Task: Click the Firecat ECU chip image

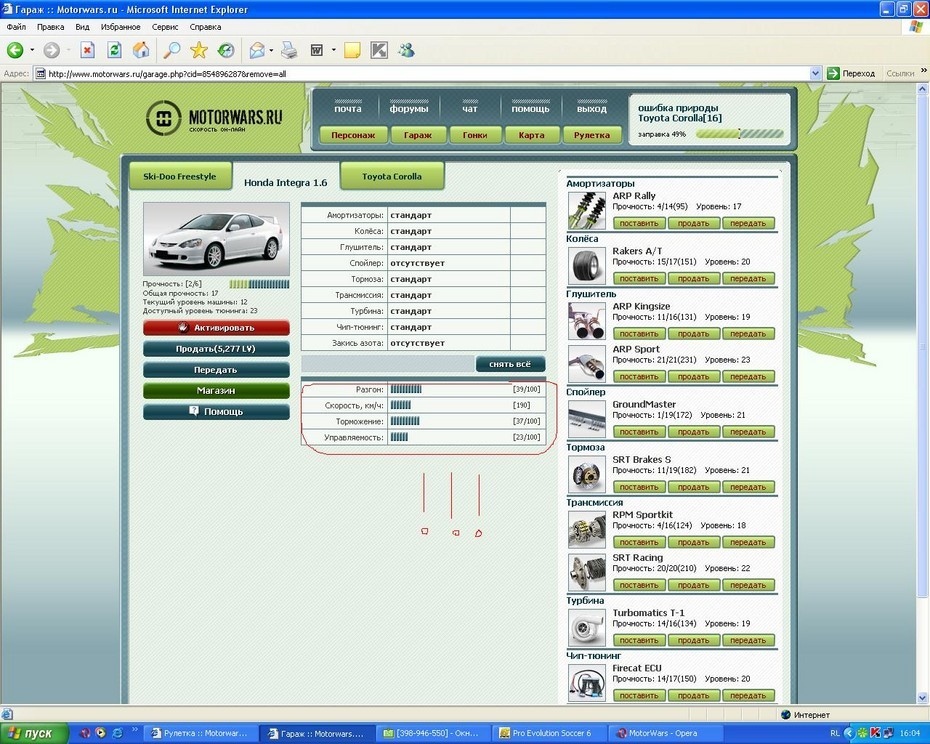Action: [587, 682]
